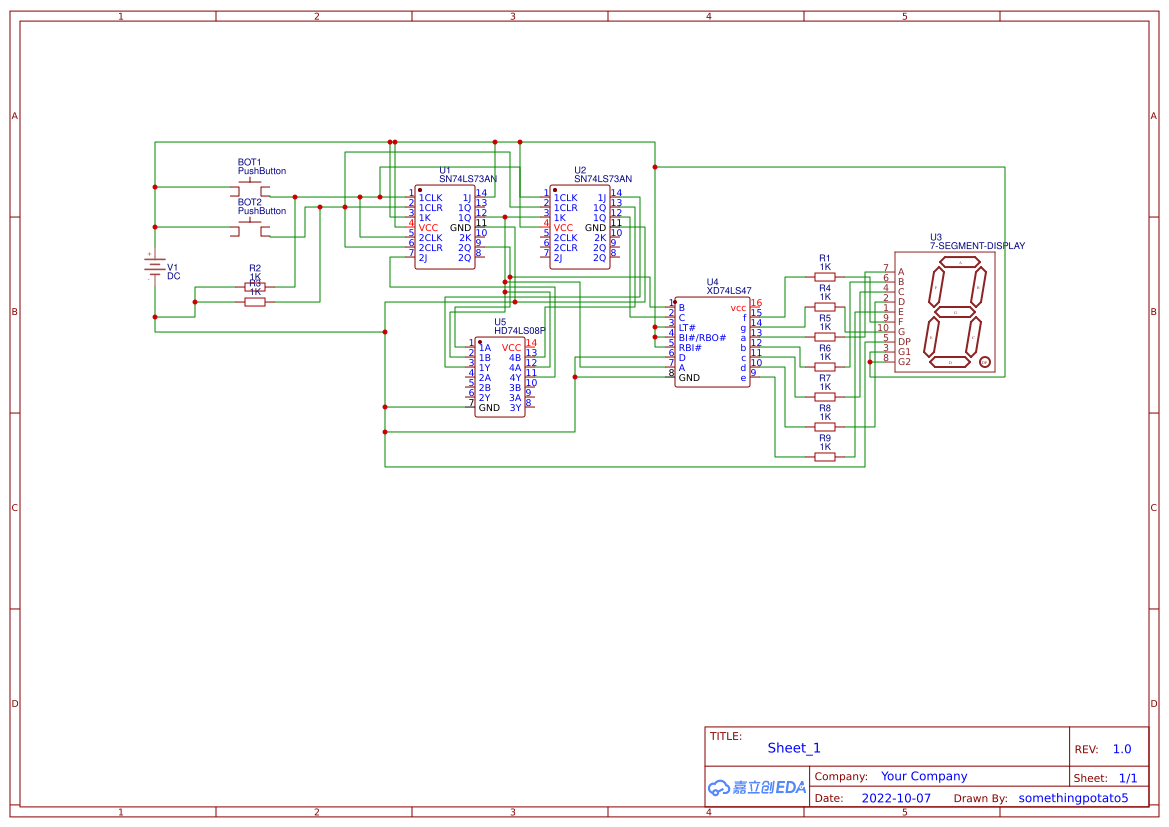Click the revision value 1.0
Viewport: 1169px width, 827px height.
coord(1121,748)
